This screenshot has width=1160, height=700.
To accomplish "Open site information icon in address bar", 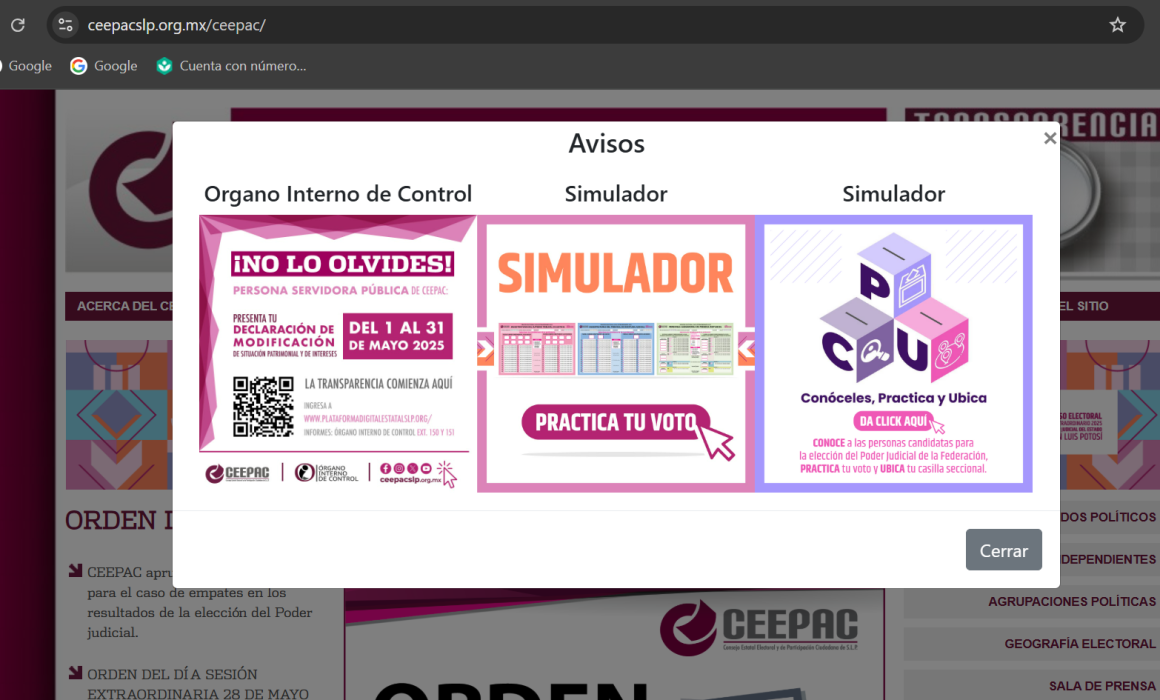I will 66,25.
